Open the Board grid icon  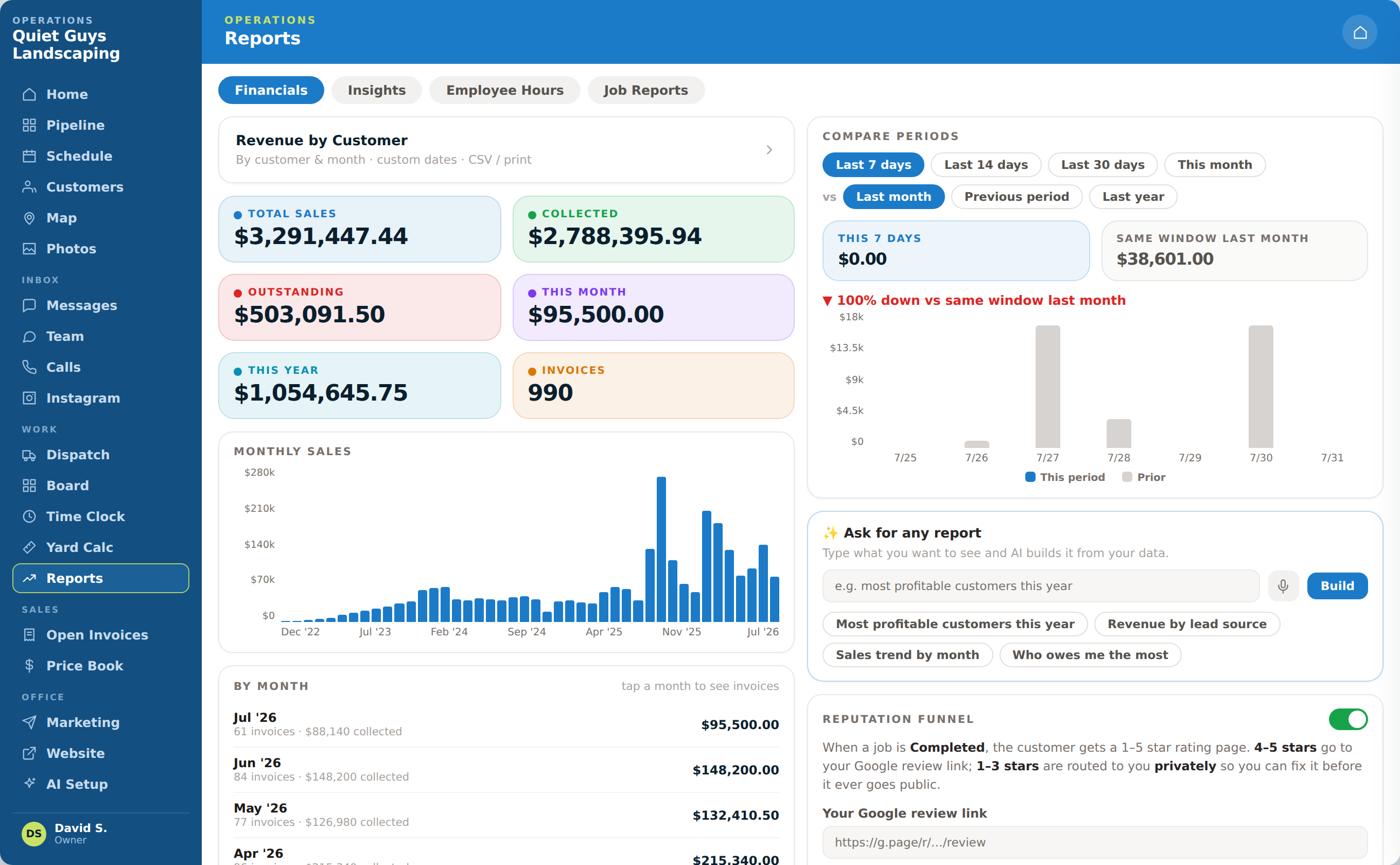tap(29, 486)
